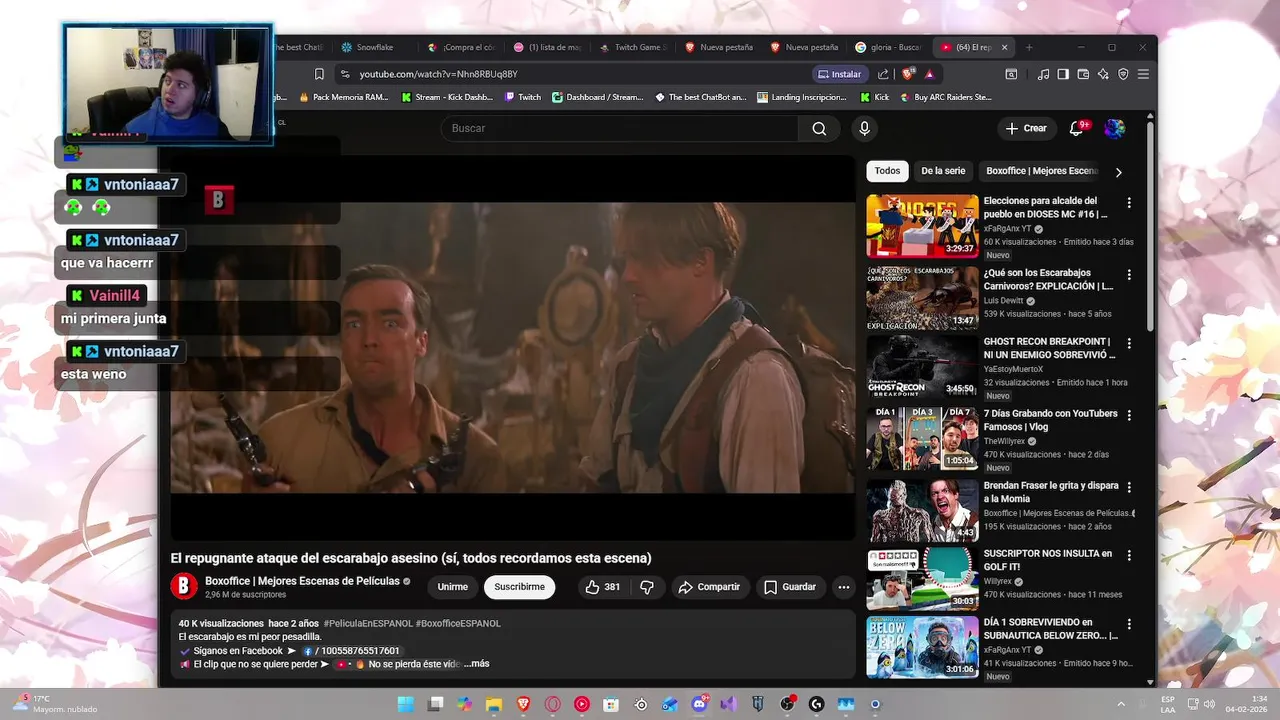Image resolution: width=1280 pixels, height=720 pixels.
Task: Open the Landing Inscripcion bookmark
Action: (802, 97)
